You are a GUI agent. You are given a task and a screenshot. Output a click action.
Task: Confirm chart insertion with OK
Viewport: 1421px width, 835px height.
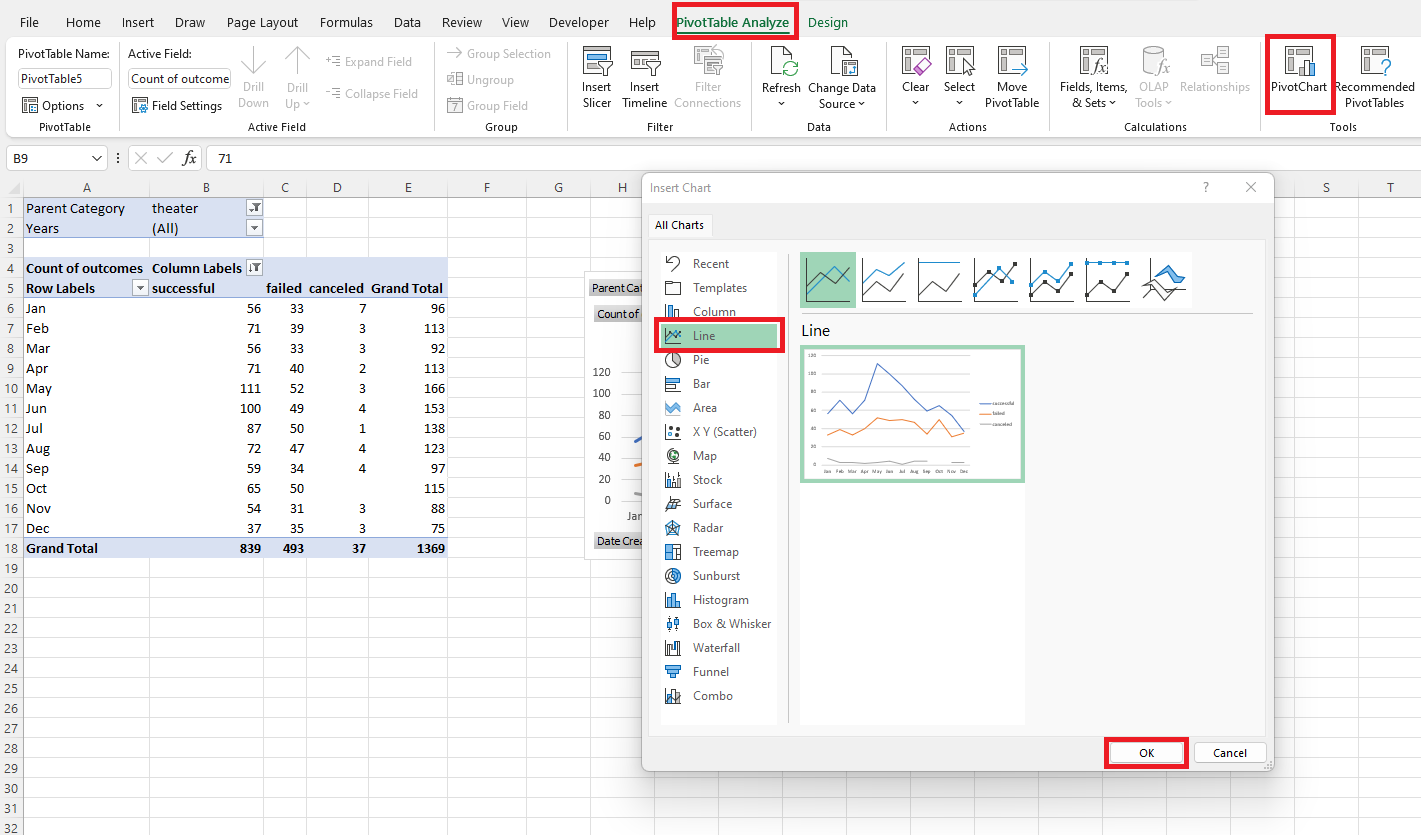click(x=1145, y=752)
